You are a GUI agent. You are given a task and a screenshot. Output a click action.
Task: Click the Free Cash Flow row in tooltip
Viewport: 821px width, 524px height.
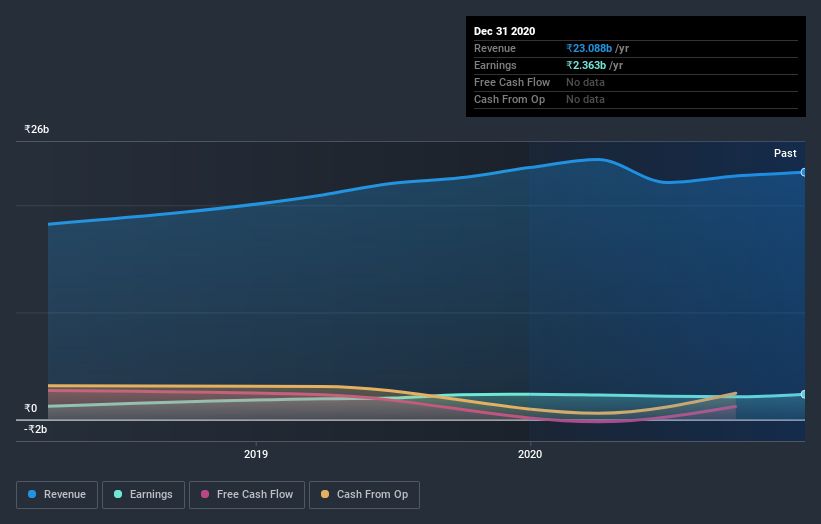click(x=636, y=83)
